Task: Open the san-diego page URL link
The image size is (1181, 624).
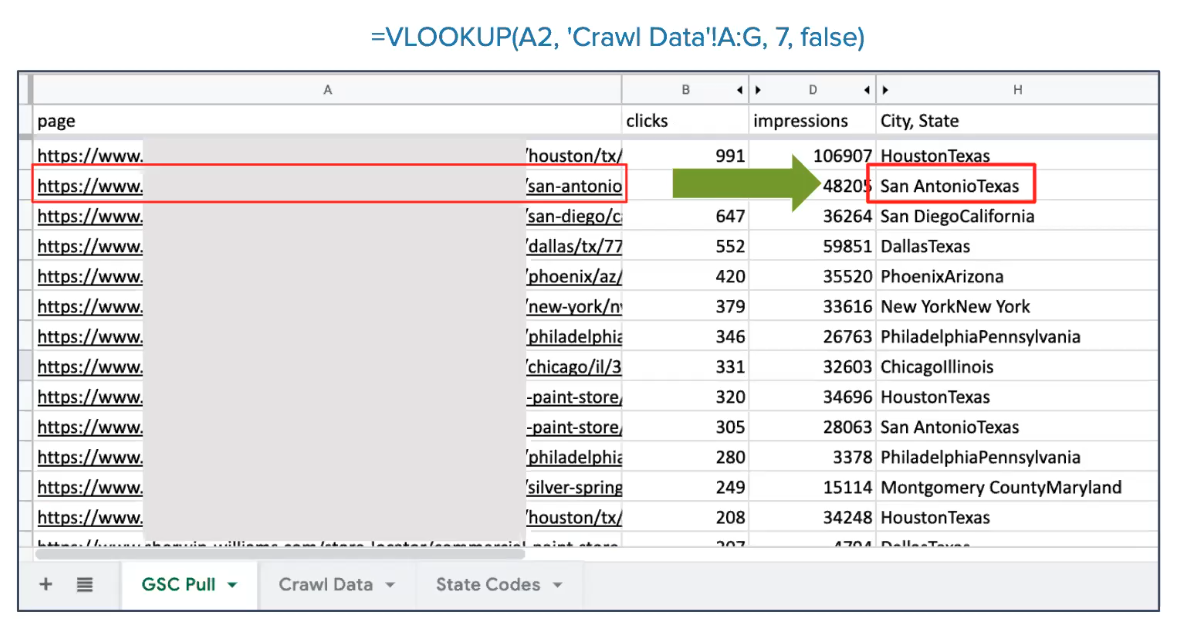Action: tap(575, 216)
